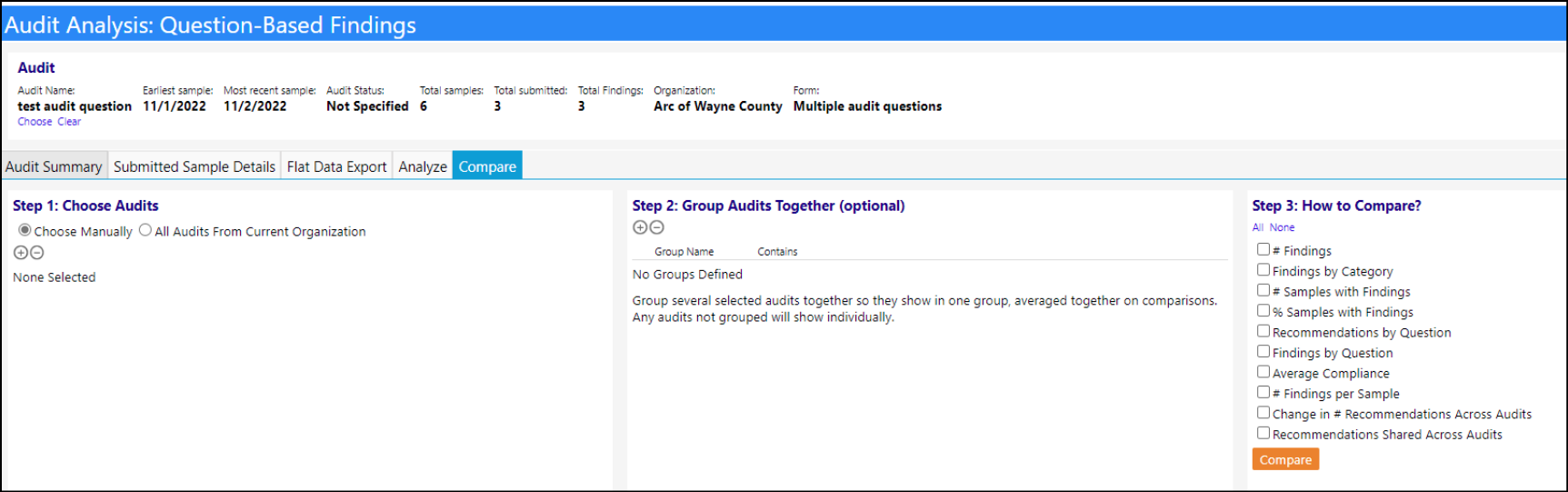The image size is (1568, 492).
Task: Add an audit with Step 1 plus icon
Action: 20,253
